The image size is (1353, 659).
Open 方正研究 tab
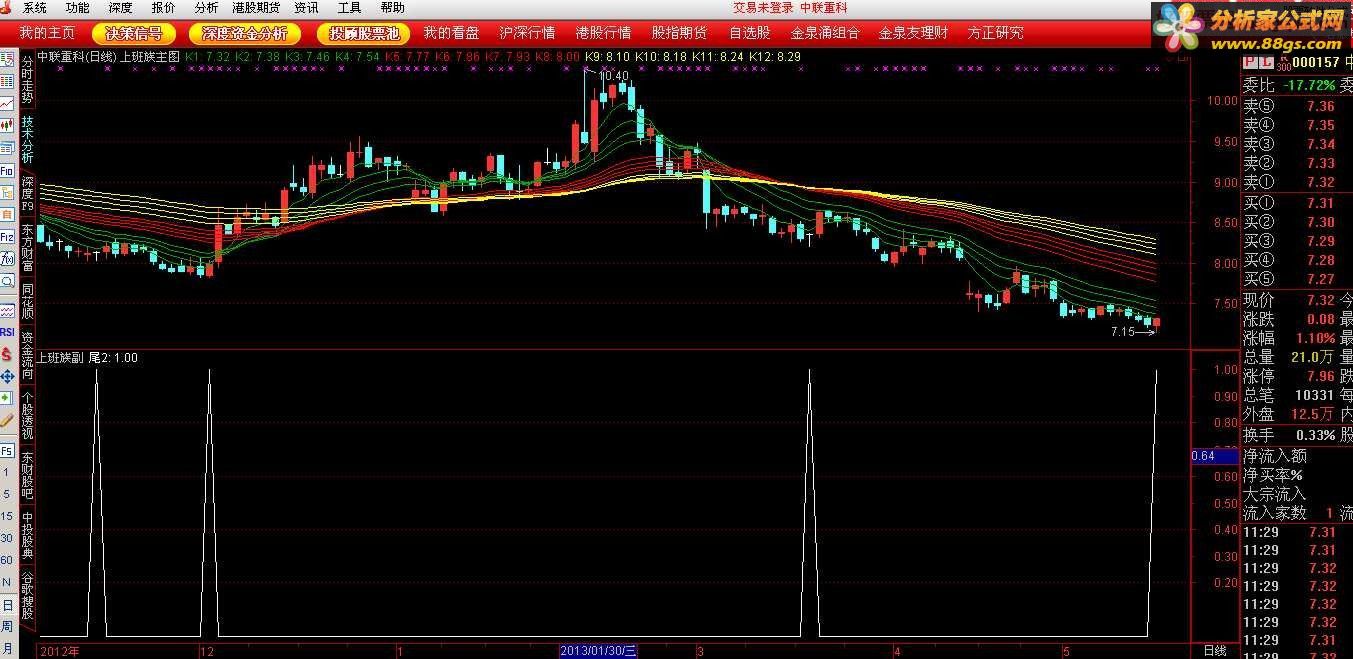(x=995, y=33)
